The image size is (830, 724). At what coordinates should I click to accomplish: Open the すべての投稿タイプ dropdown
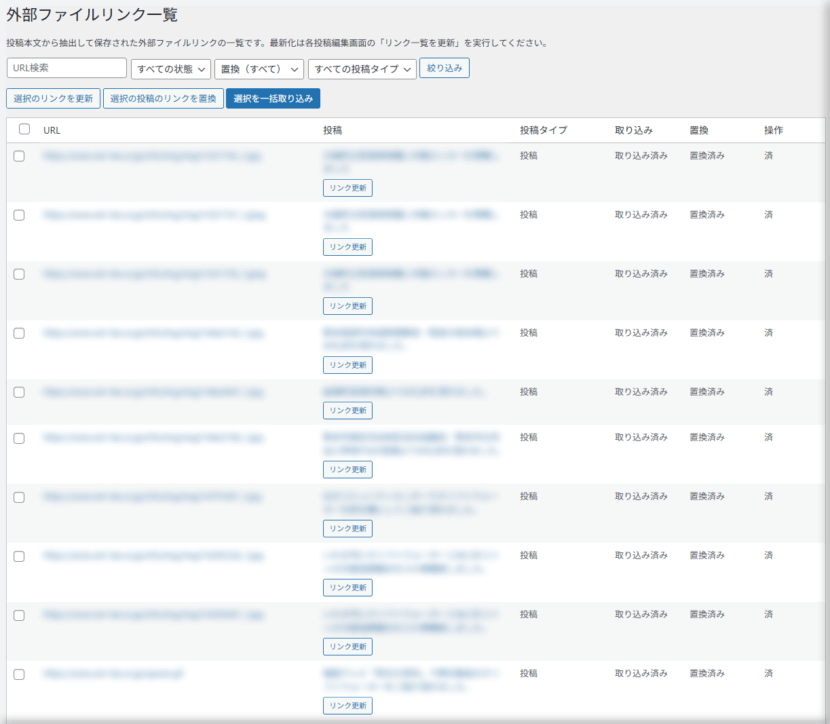tap(362, 68)
